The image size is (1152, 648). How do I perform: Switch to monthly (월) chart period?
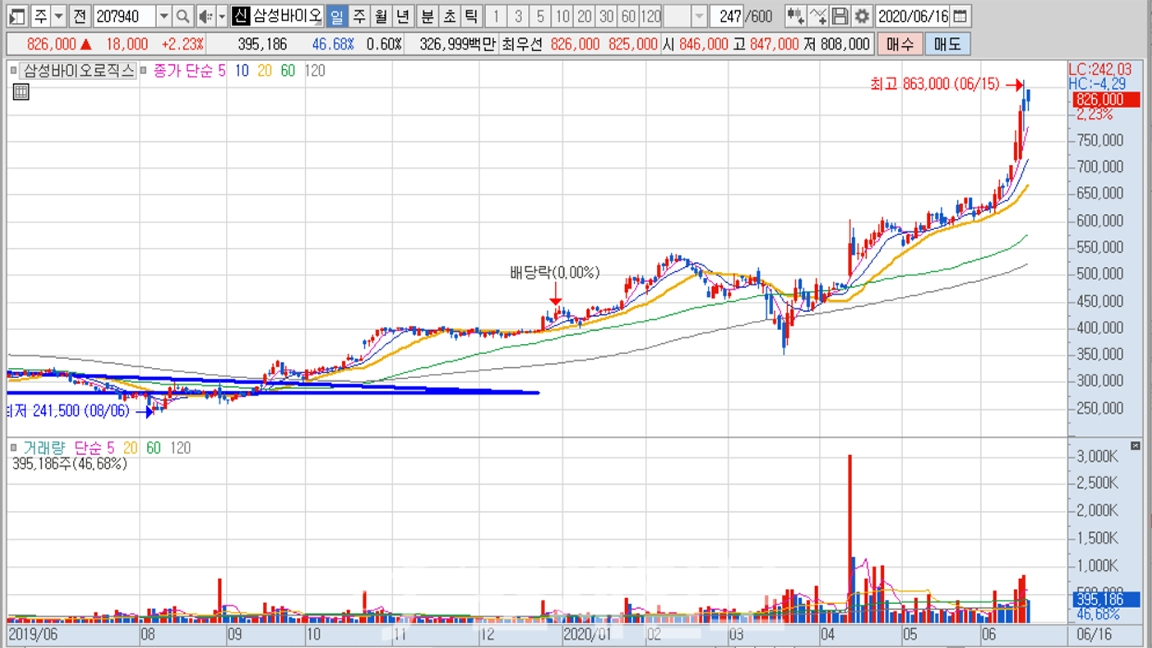[x=380, y=16]
